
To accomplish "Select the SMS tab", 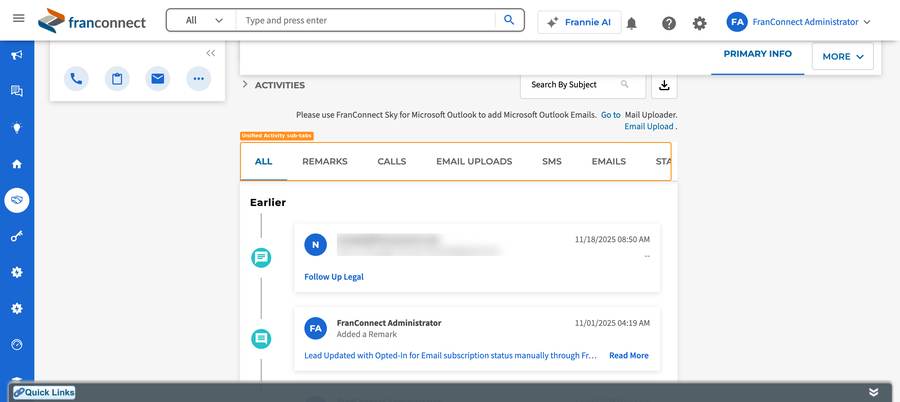I will (x=552, y=162).
